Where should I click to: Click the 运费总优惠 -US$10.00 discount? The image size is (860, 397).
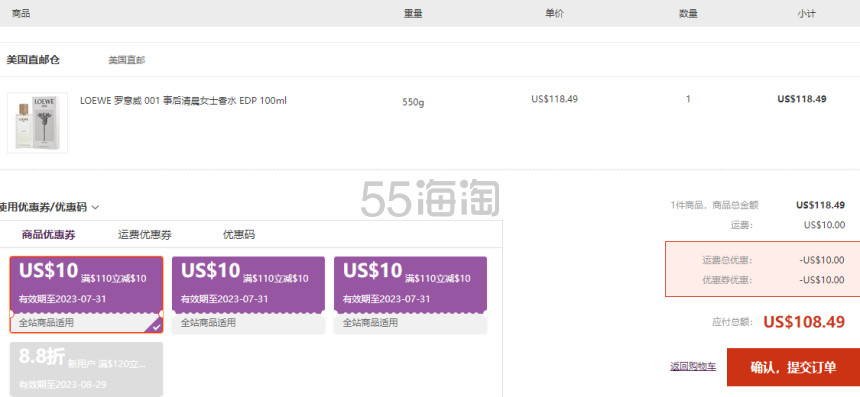[822, 260]
